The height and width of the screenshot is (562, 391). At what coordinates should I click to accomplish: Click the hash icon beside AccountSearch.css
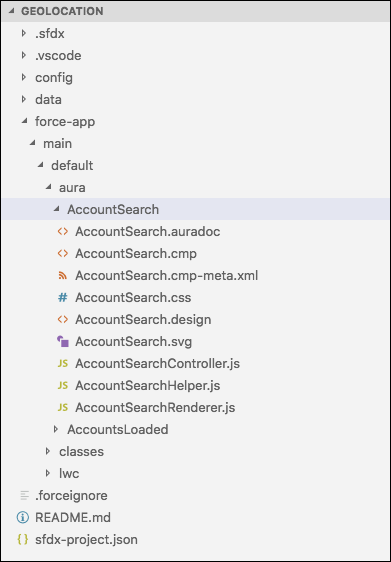tap(63, 297)
